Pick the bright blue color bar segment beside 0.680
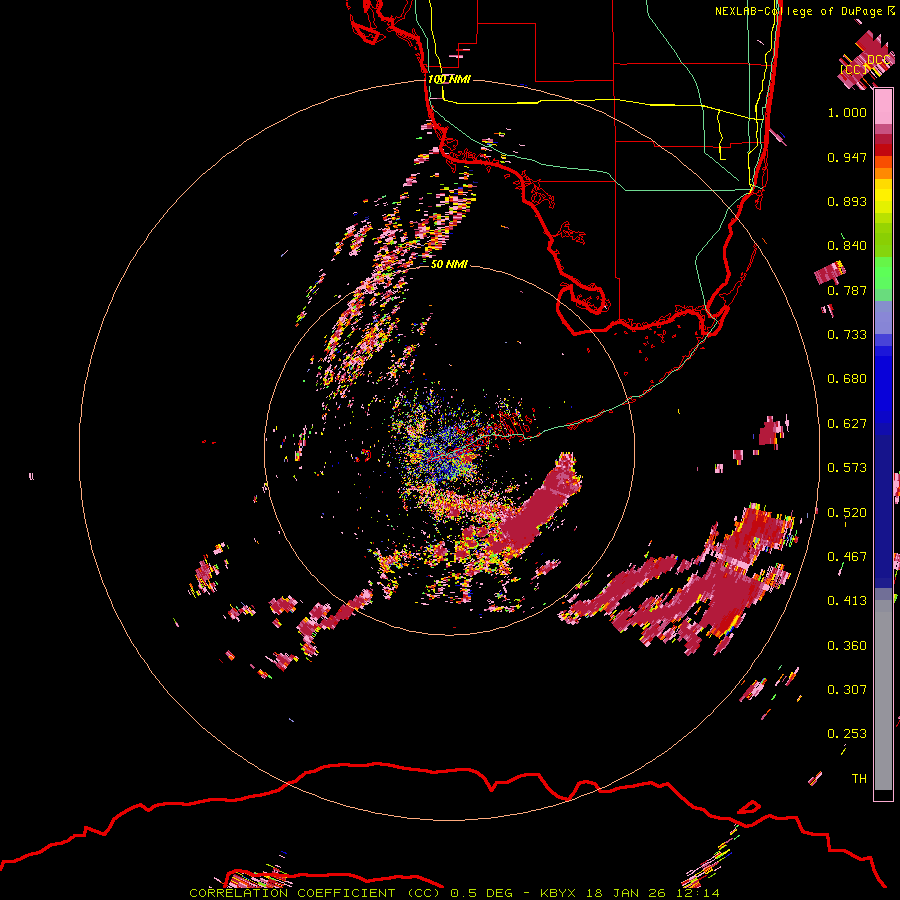Viewport: 900px width, 900px height. coord(883,385)
